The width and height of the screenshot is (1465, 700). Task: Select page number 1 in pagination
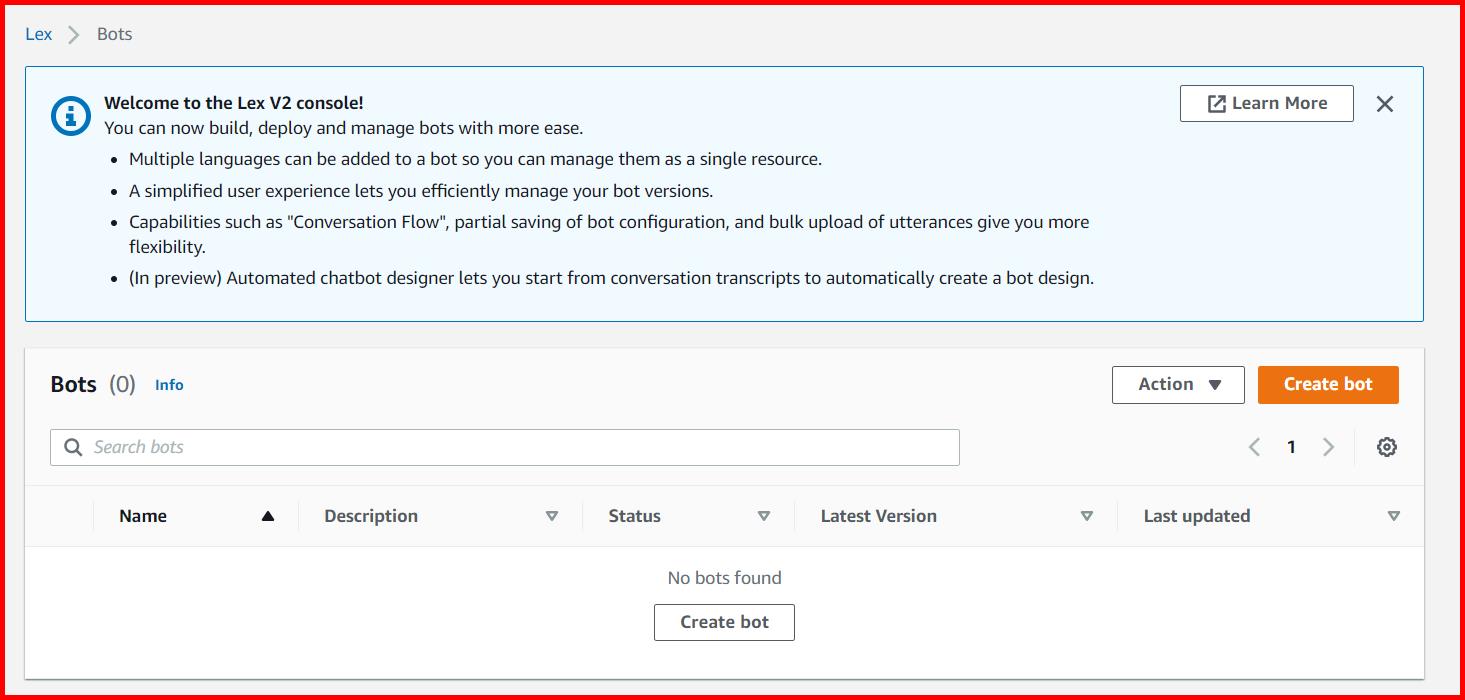coord(1291,447)
